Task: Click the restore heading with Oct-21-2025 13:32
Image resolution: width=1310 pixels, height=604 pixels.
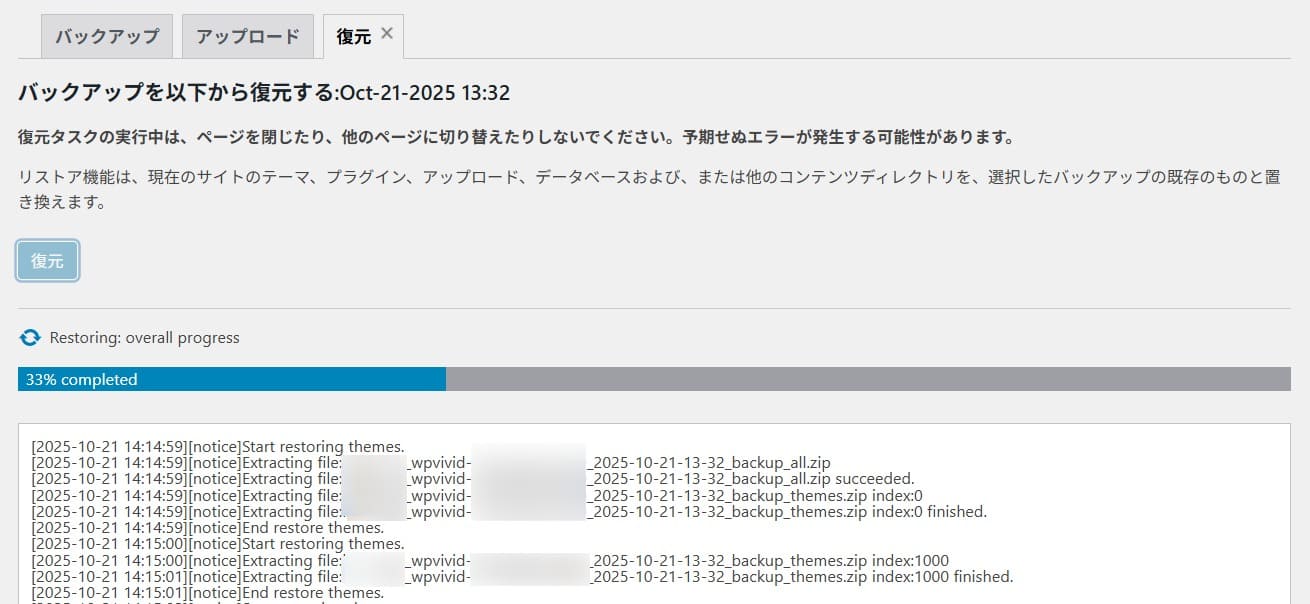Action: (264, 93)
